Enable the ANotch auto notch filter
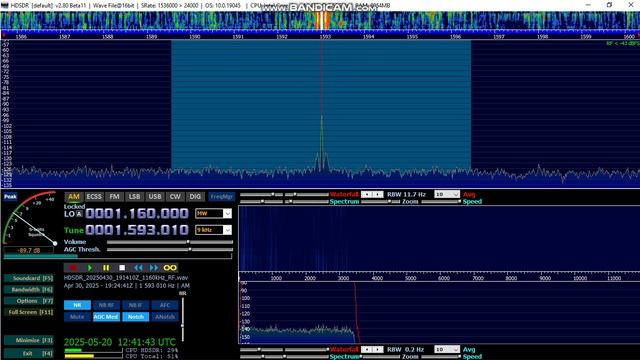This screenshot has width=640, height=360. click(165, 317)
